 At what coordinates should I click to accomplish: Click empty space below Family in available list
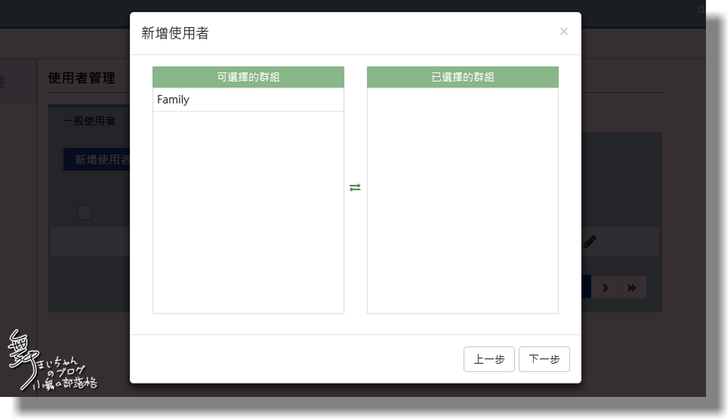(248, 210)
